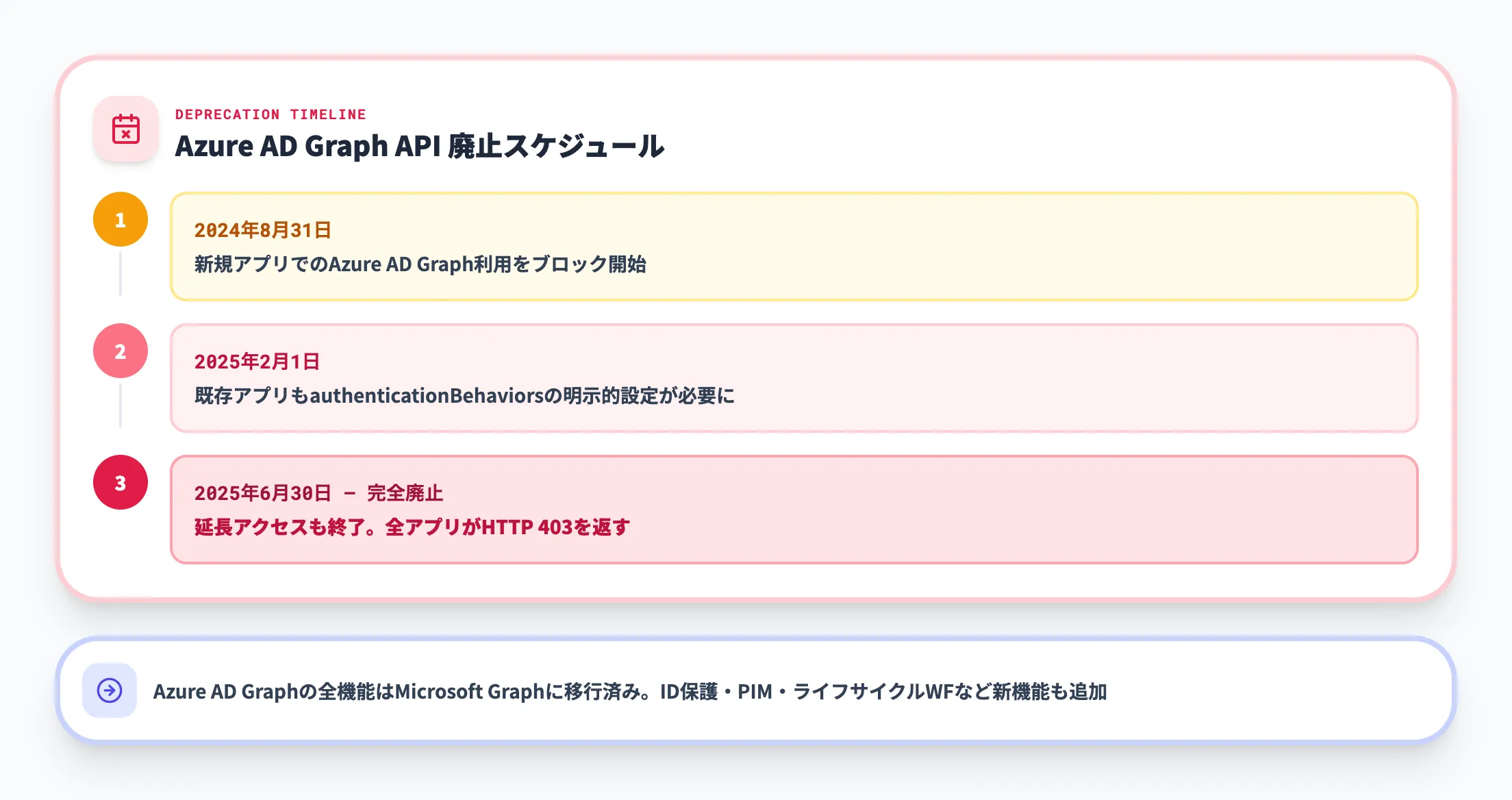Screen dimensions: 1512x800
Task: Select timeline step 3 red marker
Action: tap(121, 482)
